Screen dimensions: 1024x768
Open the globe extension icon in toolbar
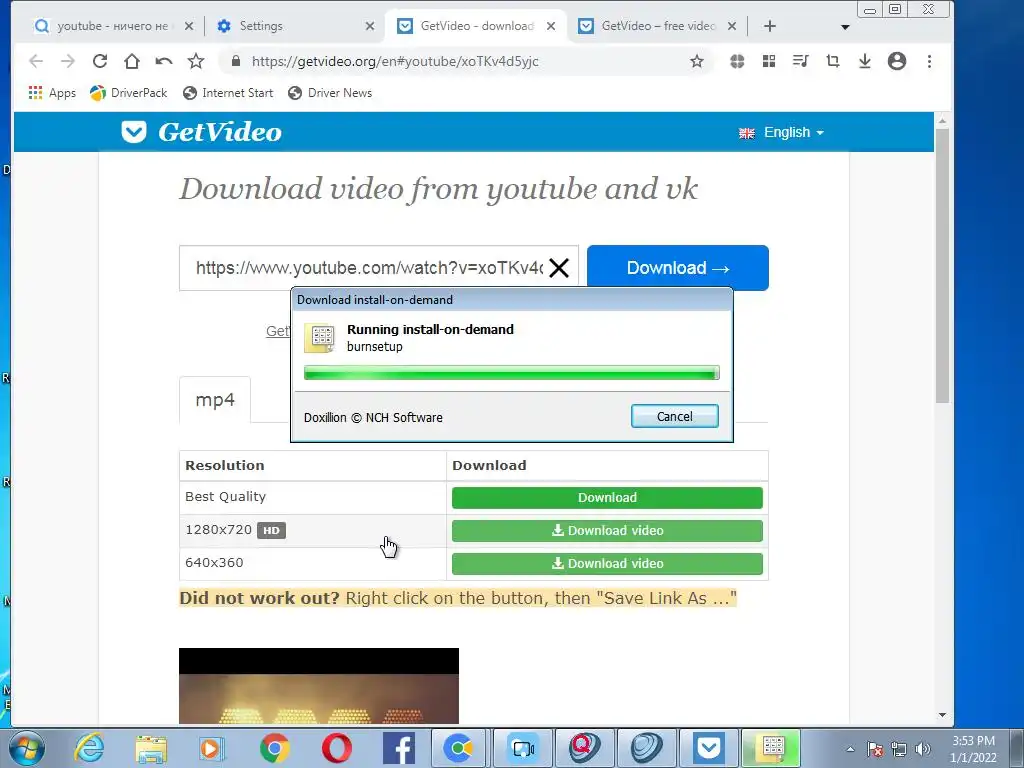pos(737,61)
